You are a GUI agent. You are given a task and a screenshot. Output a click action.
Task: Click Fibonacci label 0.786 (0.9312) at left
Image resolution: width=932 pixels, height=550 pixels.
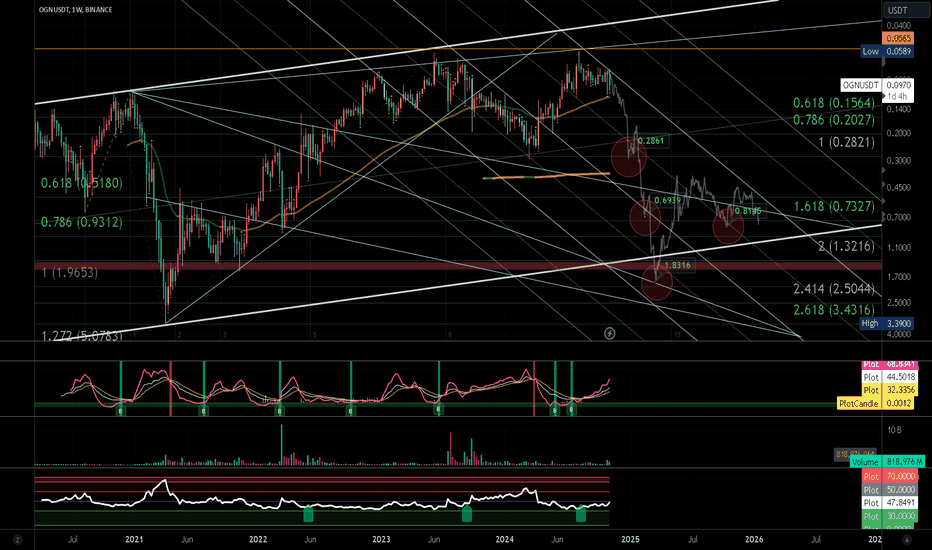pyautogui.click(x=81, y=222)
